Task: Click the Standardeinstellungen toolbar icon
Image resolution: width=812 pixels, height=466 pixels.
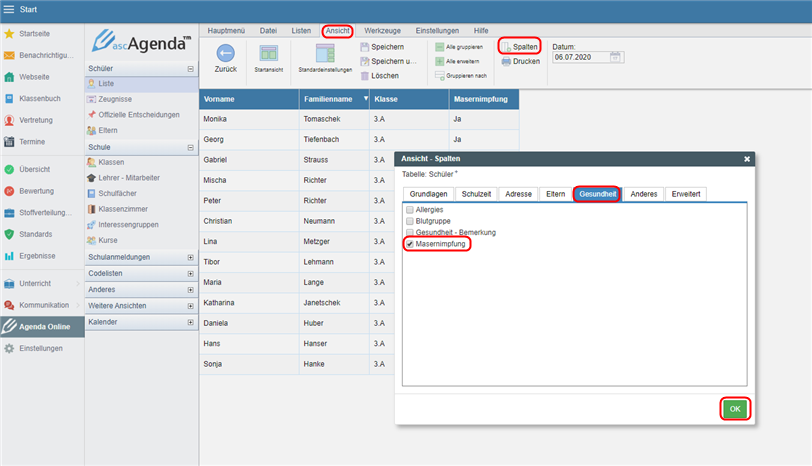Action: 325,53
